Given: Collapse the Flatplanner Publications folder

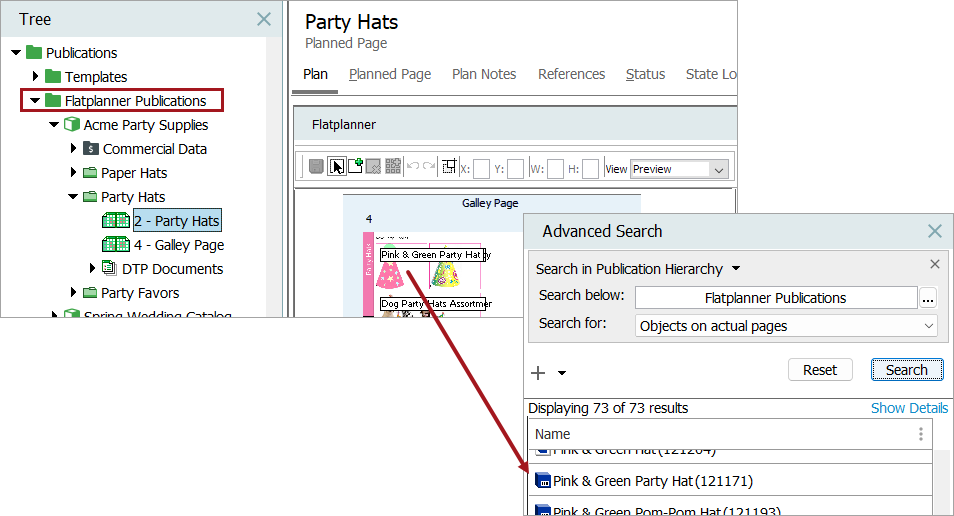Looking at the screenshot, I should pyautogui.click(x=34, y=101).
